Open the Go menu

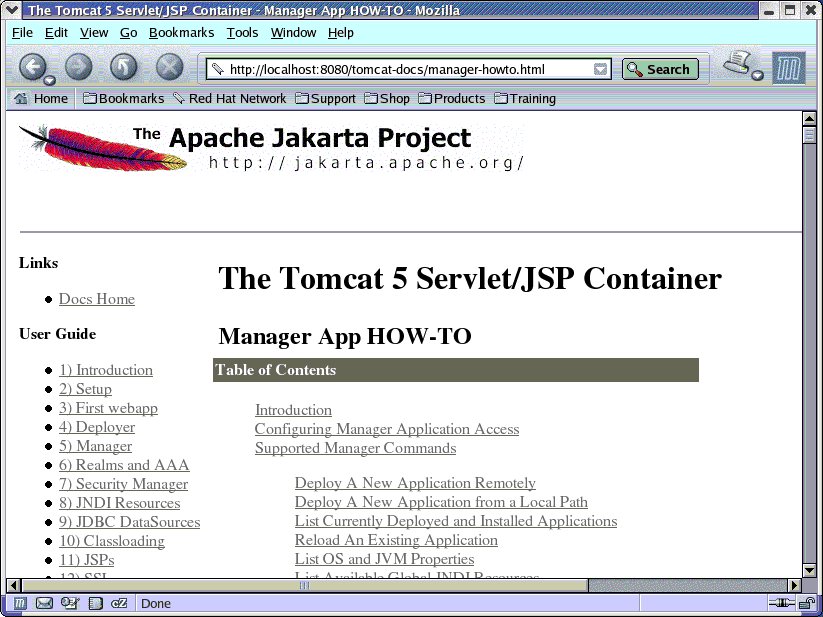pos(129,33)
